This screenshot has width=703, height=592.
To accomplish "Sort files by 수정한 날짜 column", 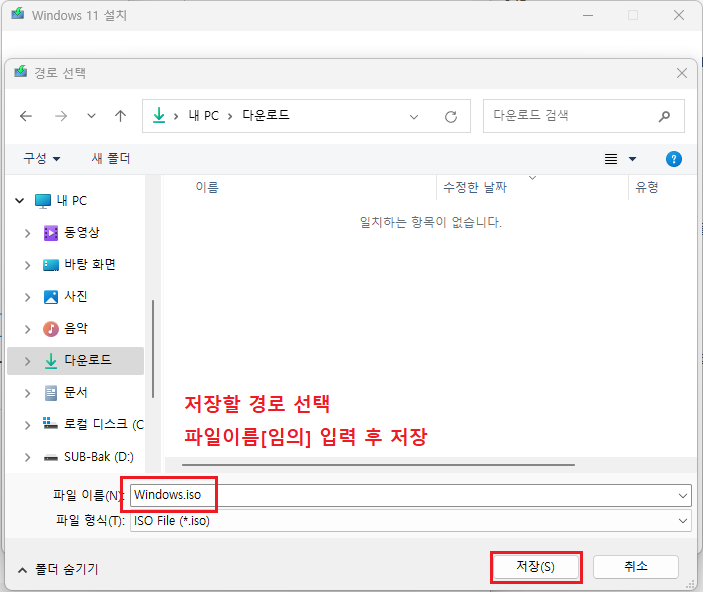I will point(475,187).
